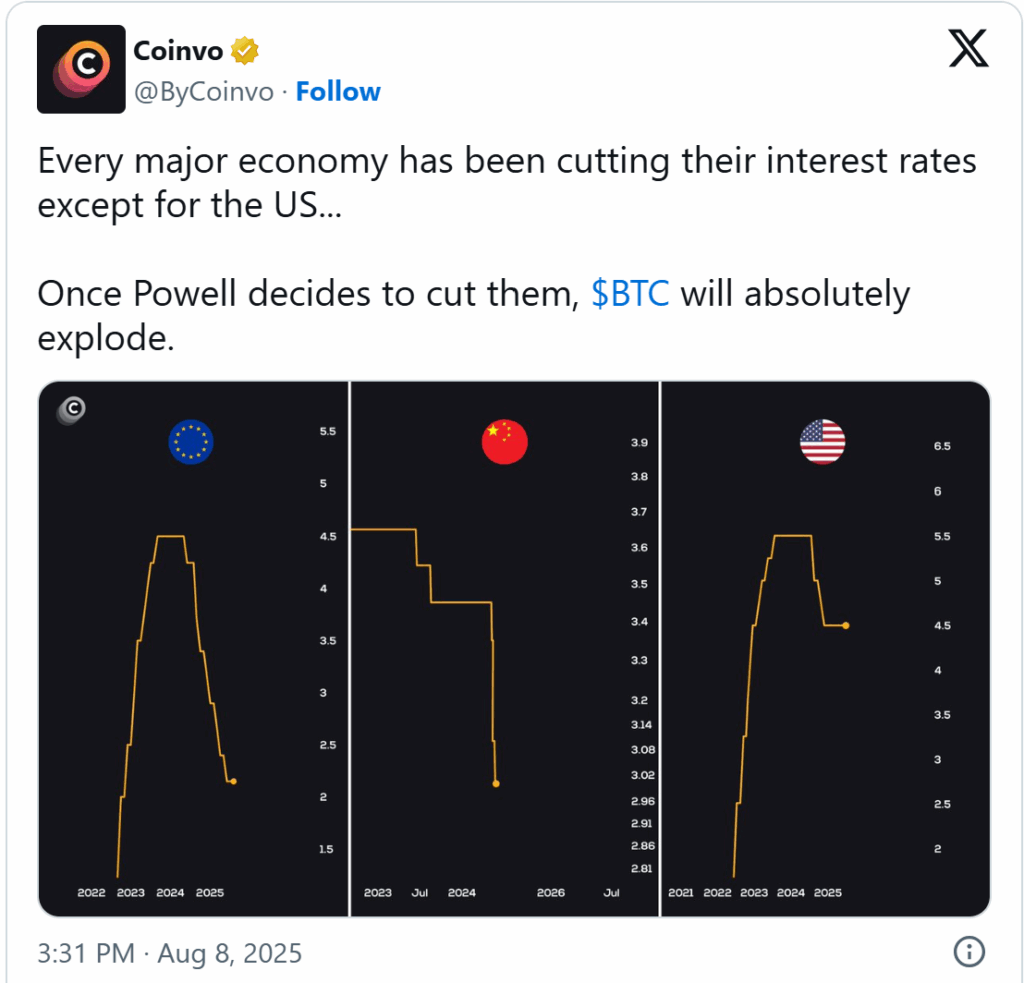Click the Coinvo display name
The width and height of the screenshot is (1024, 983).
click(x=178, y=51)
